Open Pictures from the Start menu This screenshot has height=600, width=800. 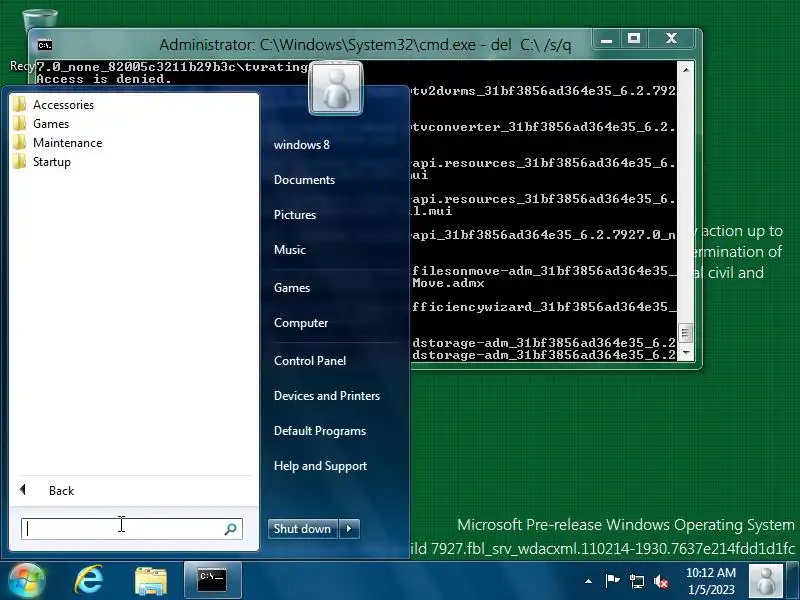coord(294,215)
